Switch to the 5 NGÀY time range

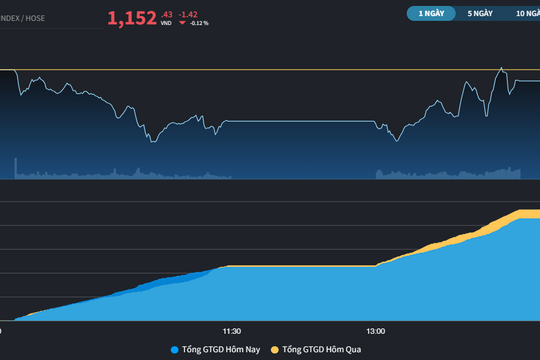point(480,14)
